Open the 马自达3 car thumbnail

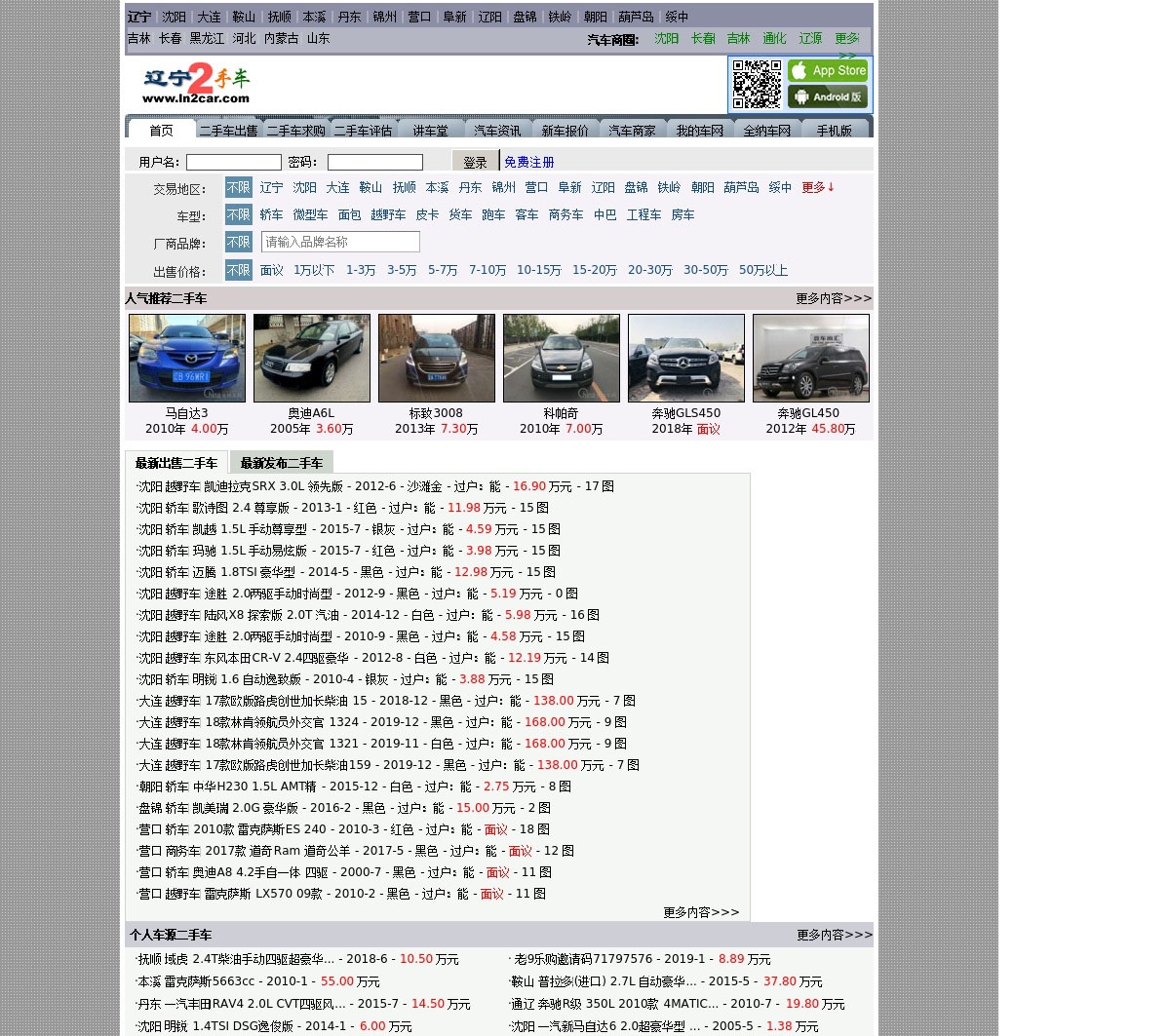point(187,358)
